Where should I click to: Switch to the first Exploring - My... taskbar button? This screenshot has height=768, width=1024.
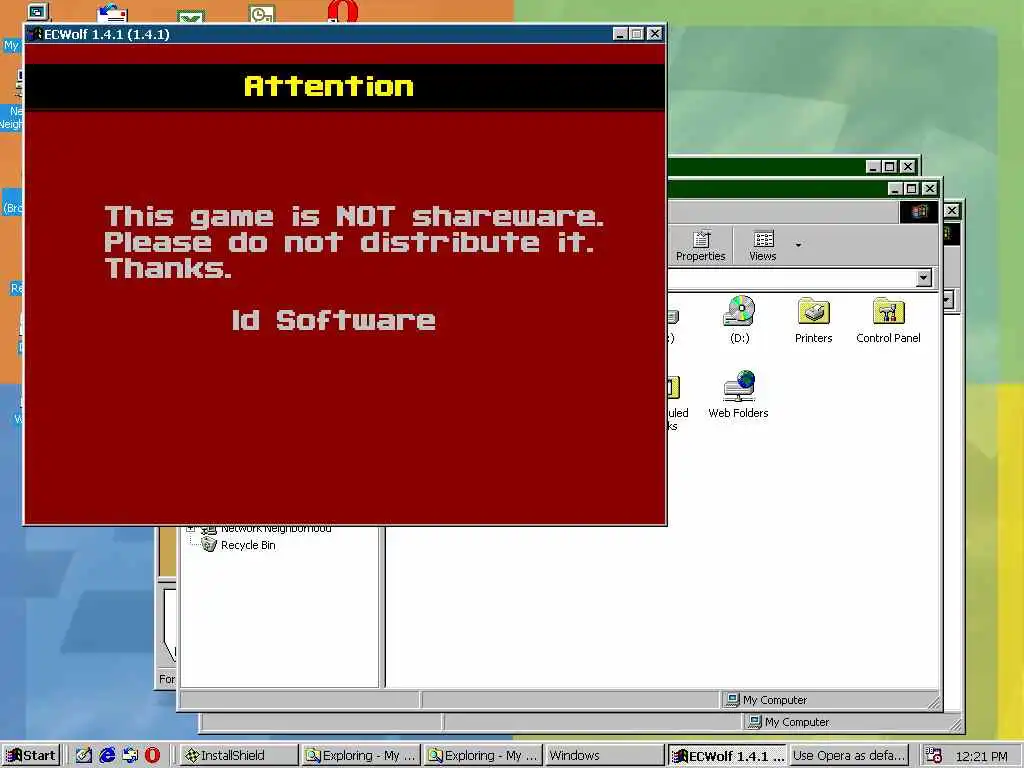click(x=360, y=755)
